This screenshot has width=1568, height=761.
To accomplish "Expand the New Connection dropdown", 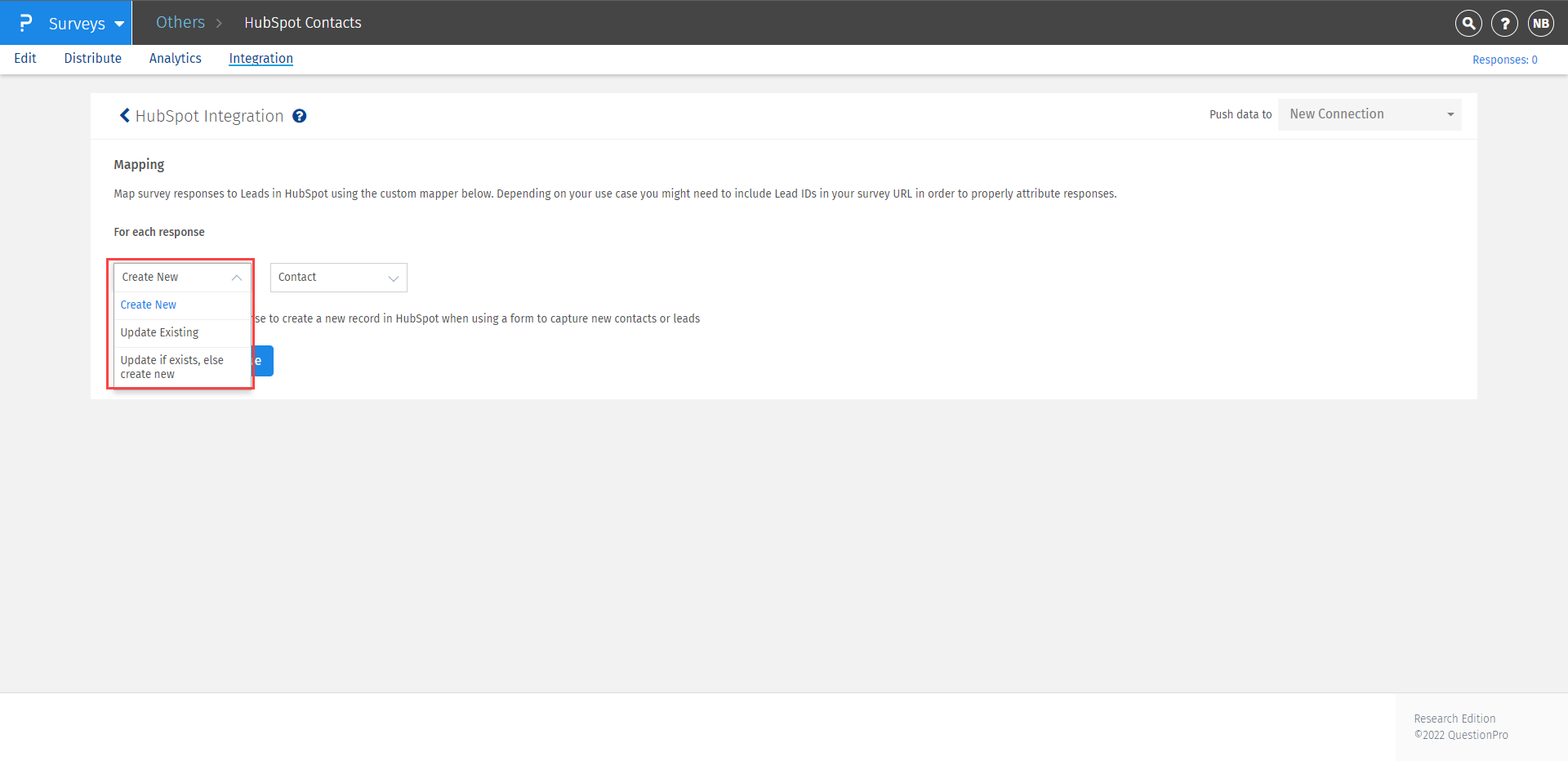I will point(1370,114).
